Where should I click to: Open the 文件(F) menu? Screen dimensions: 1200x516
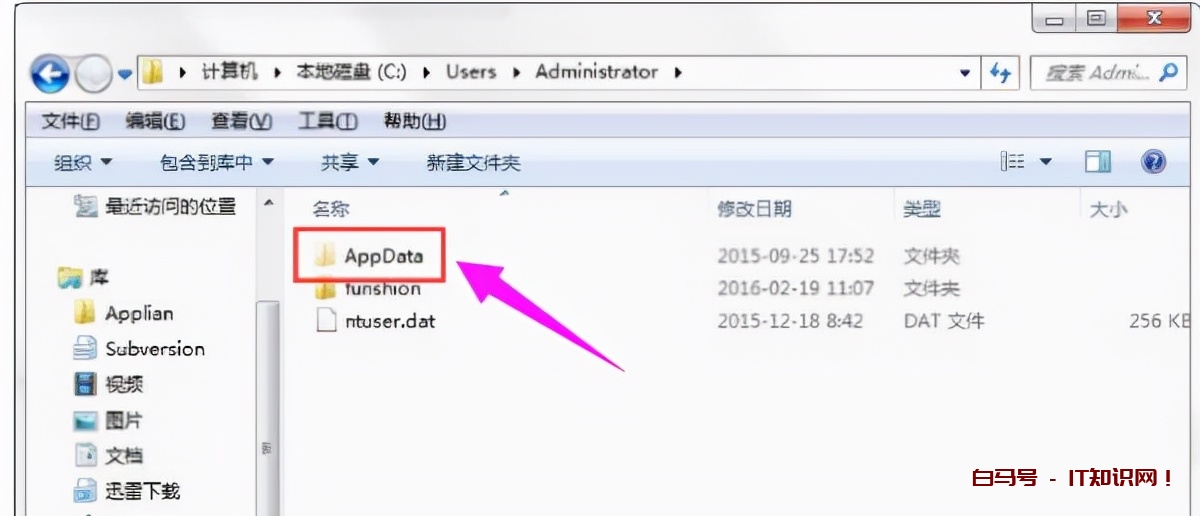(x=71, y=121)
